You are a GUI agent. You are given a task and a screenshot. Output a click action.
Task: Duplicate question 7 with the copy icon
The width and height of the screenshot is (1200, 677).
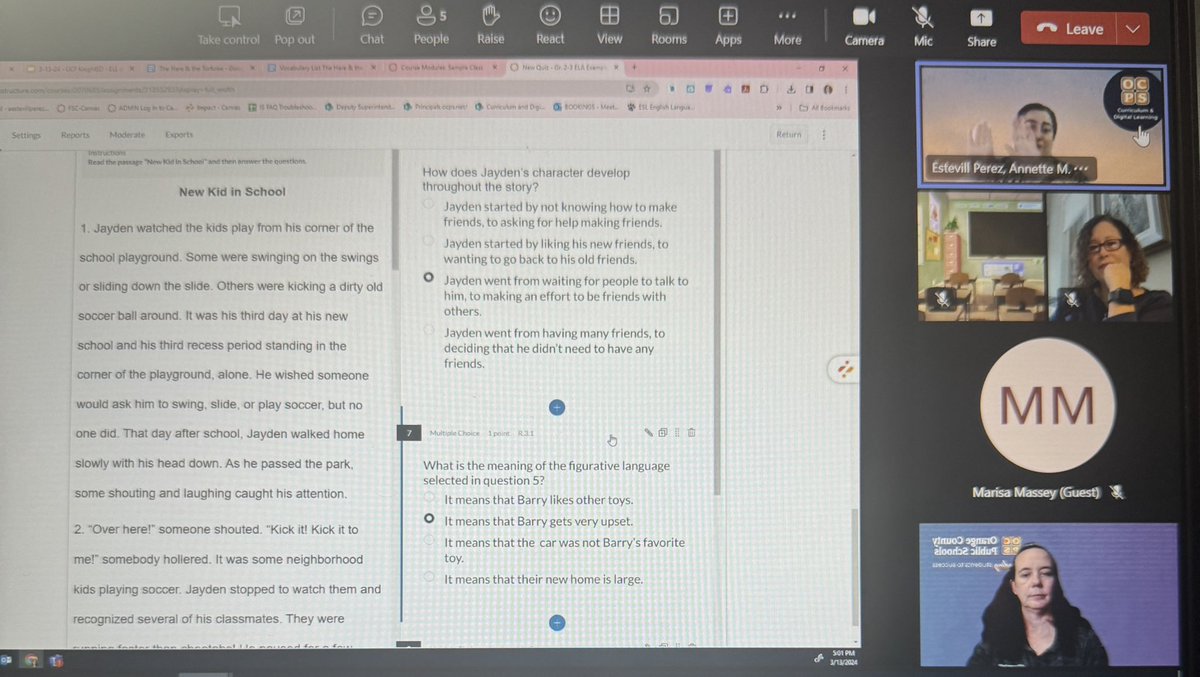(662, 433)
